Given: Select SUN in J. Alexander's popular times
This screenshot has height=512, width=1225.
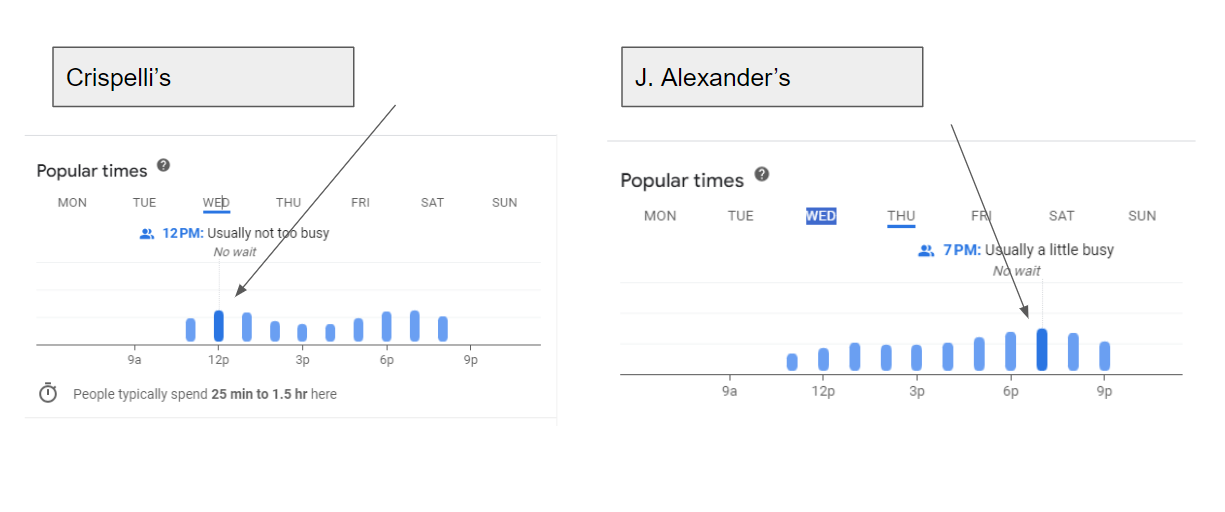Looking at the screenshot, I should pos(1142,216).
